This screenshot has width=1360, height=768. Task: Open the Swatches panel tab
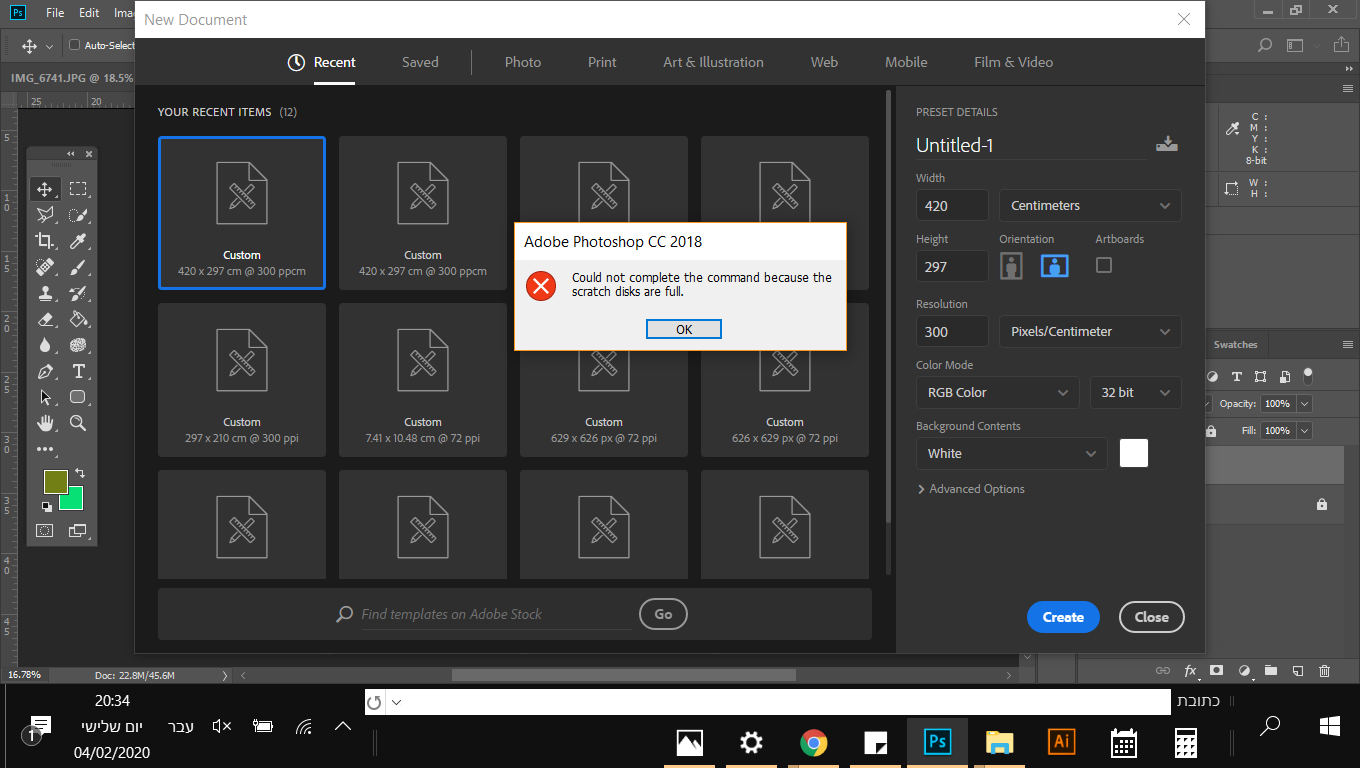(x=1235, y=345)
